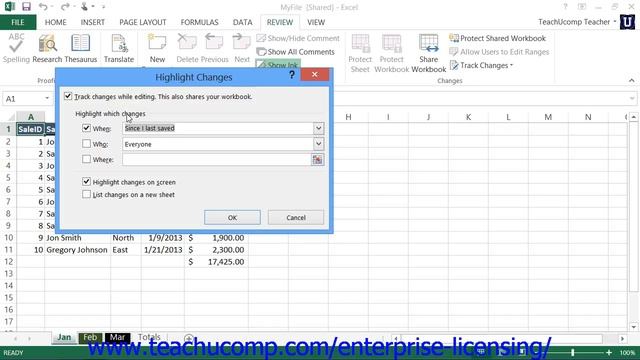Click the vertical scrollbar down arrow
Image resolution: width=640 pixels, height=360 pixels.
point(633,327)
